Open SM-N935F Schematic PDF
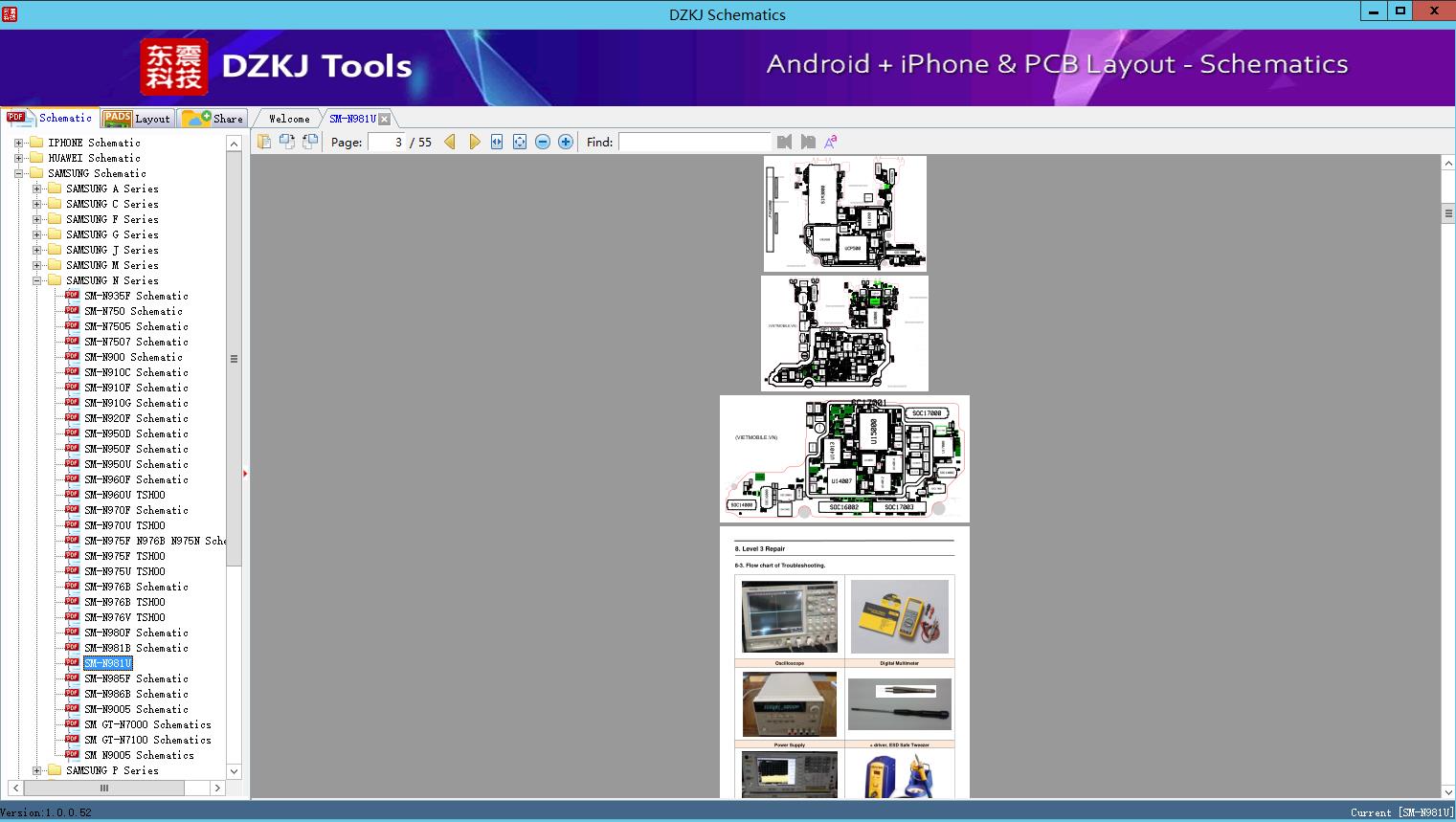Viewport: 1456px width, 822px height. [136, 296]
